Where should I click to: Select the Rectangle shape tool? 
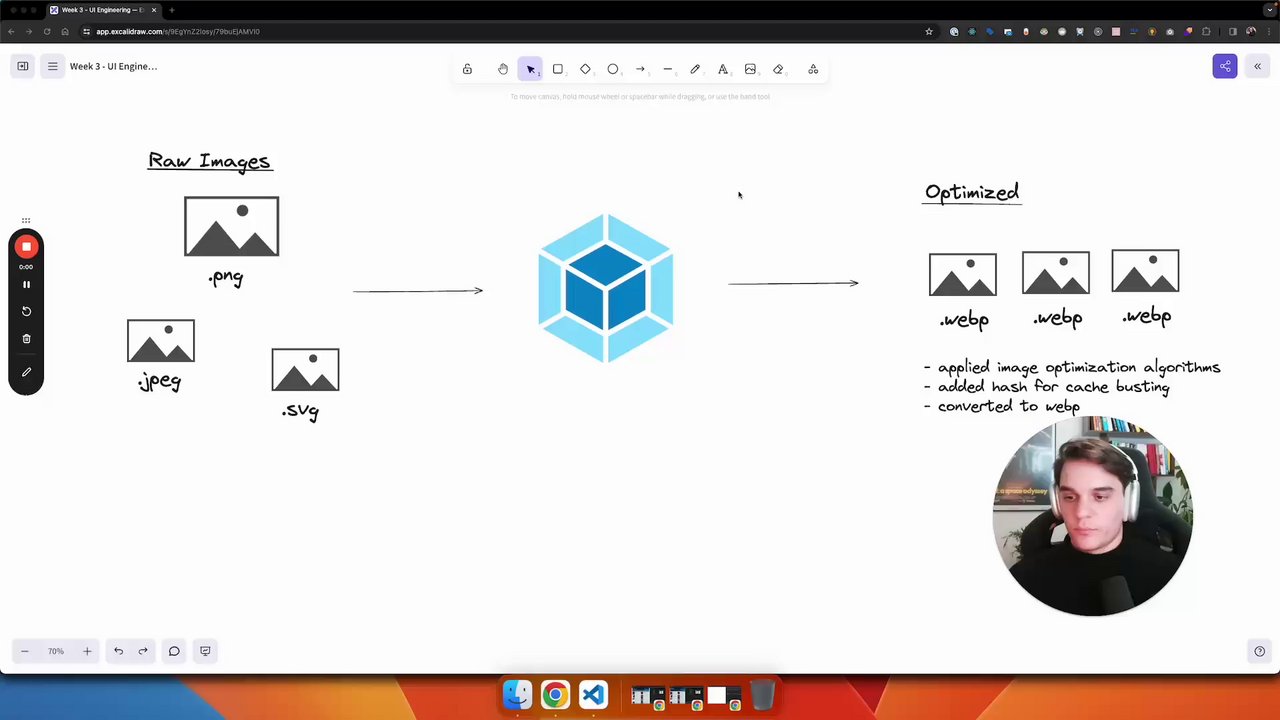[x=558, y=69]
